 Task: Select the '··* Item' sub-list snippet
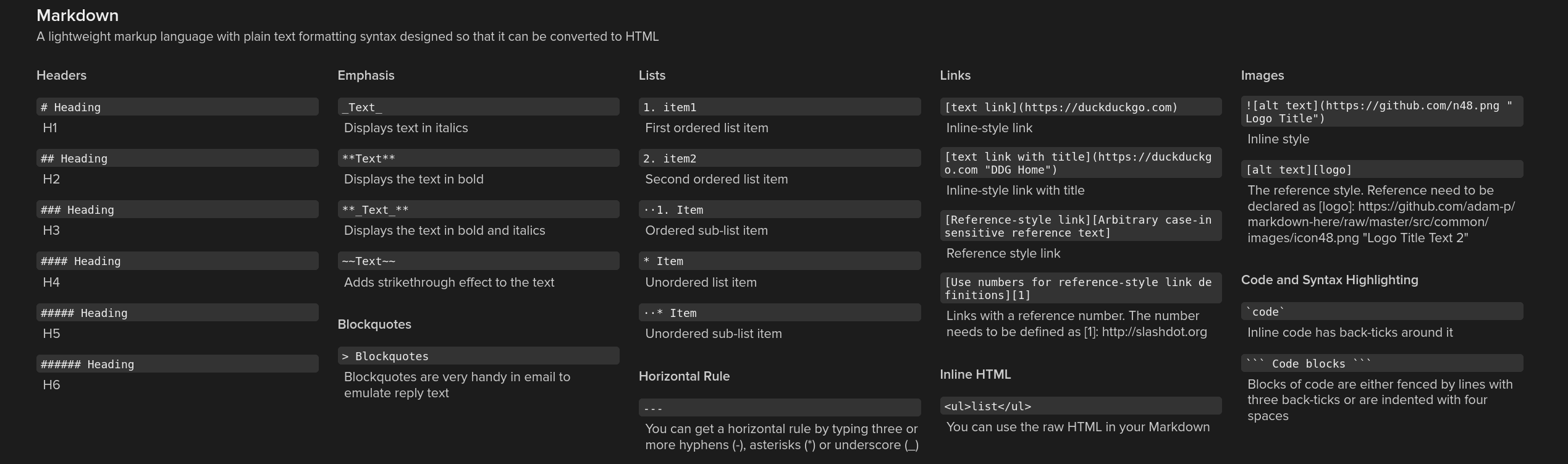click(780, 313)
